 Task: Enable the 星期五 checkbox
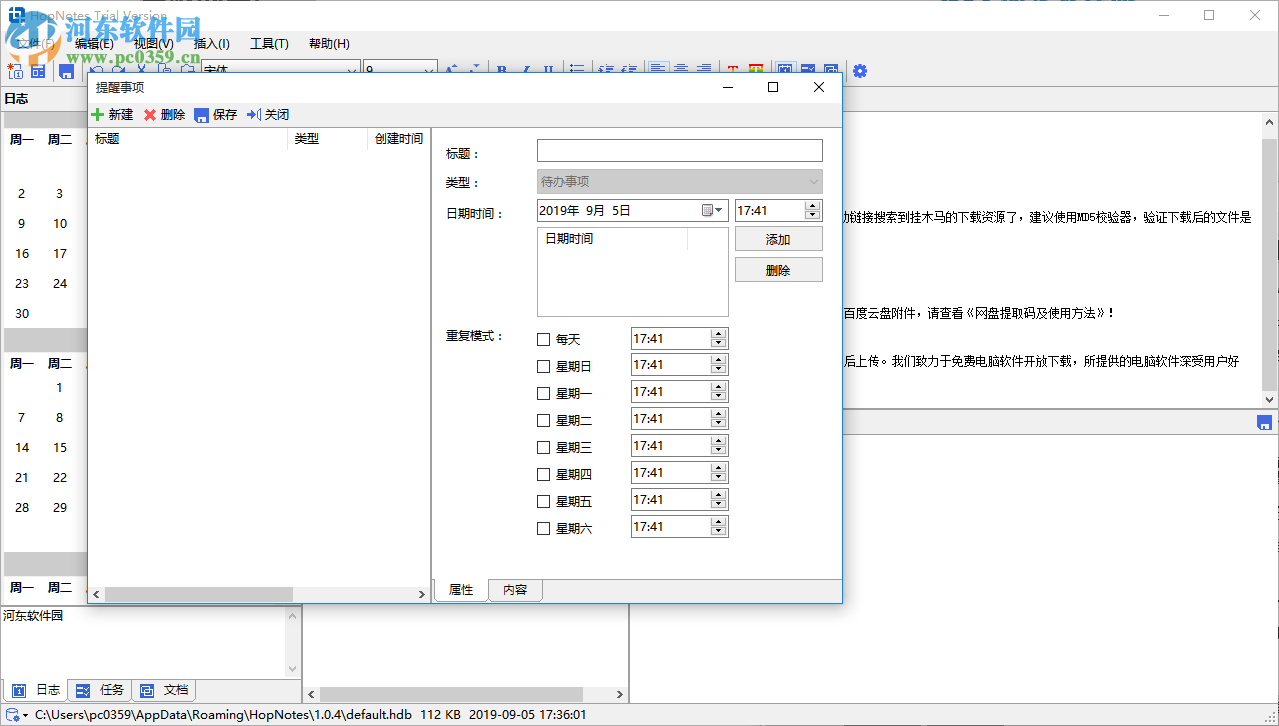point(543,500)
